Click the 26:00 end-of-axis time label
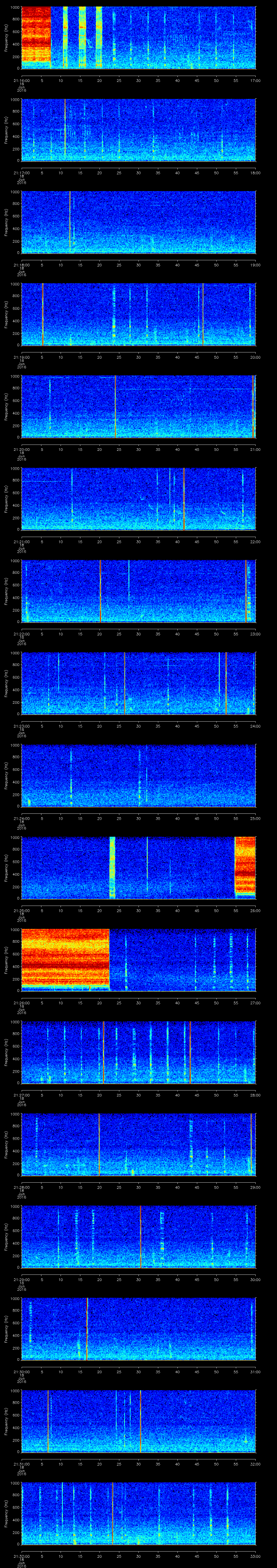Screen dimensions: 277x1568 coord(255,910)
